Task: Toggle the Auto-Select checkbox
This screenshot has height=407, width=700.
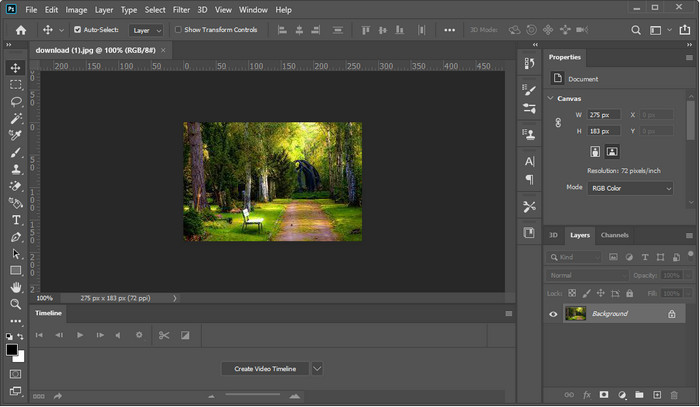Action: click(x=77, y=29)
